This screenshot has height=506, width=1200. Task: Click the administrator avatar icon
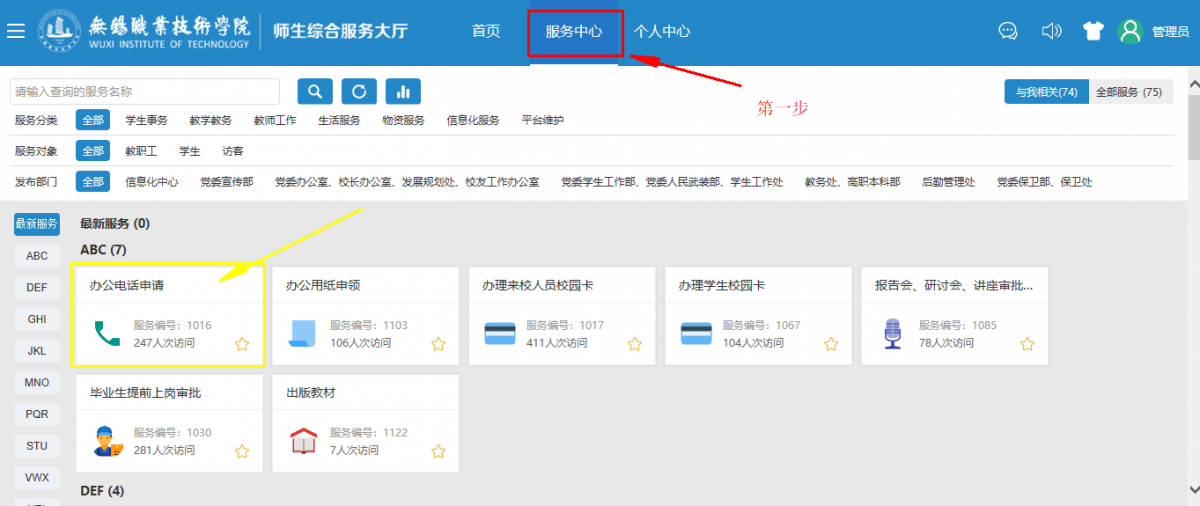(1131, 31)
